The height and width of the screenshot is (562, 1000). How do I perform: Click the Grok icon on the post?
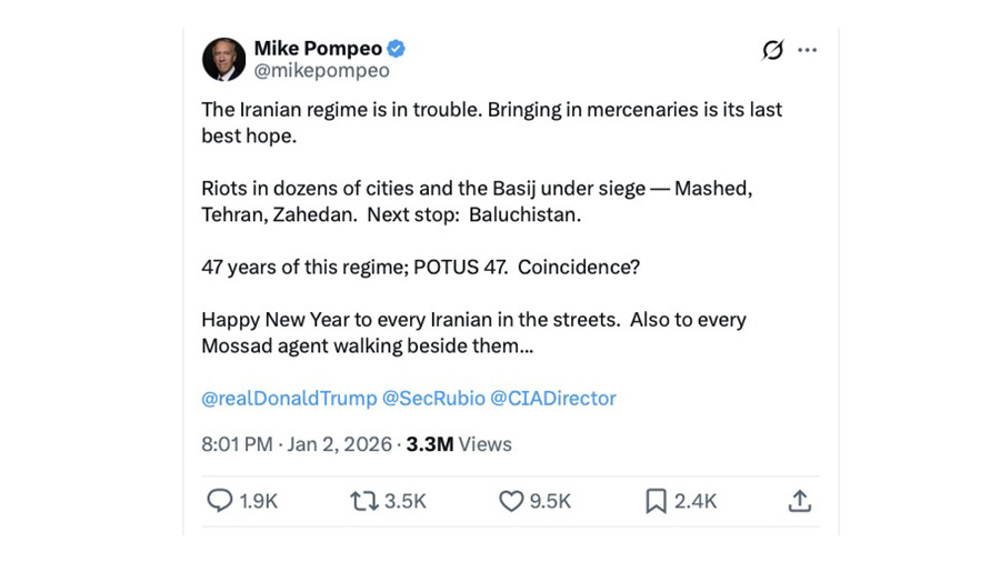click(772, 51)
